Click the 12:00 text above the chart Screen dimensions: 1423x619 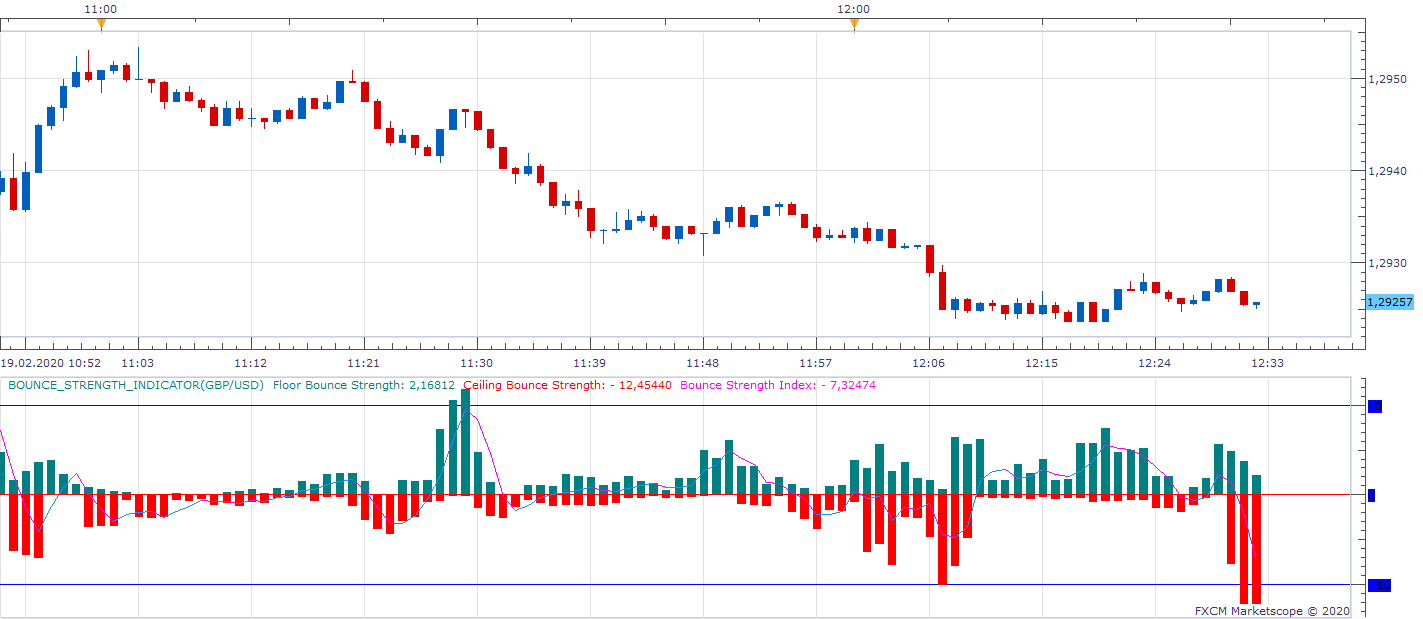tap(854, 9)
